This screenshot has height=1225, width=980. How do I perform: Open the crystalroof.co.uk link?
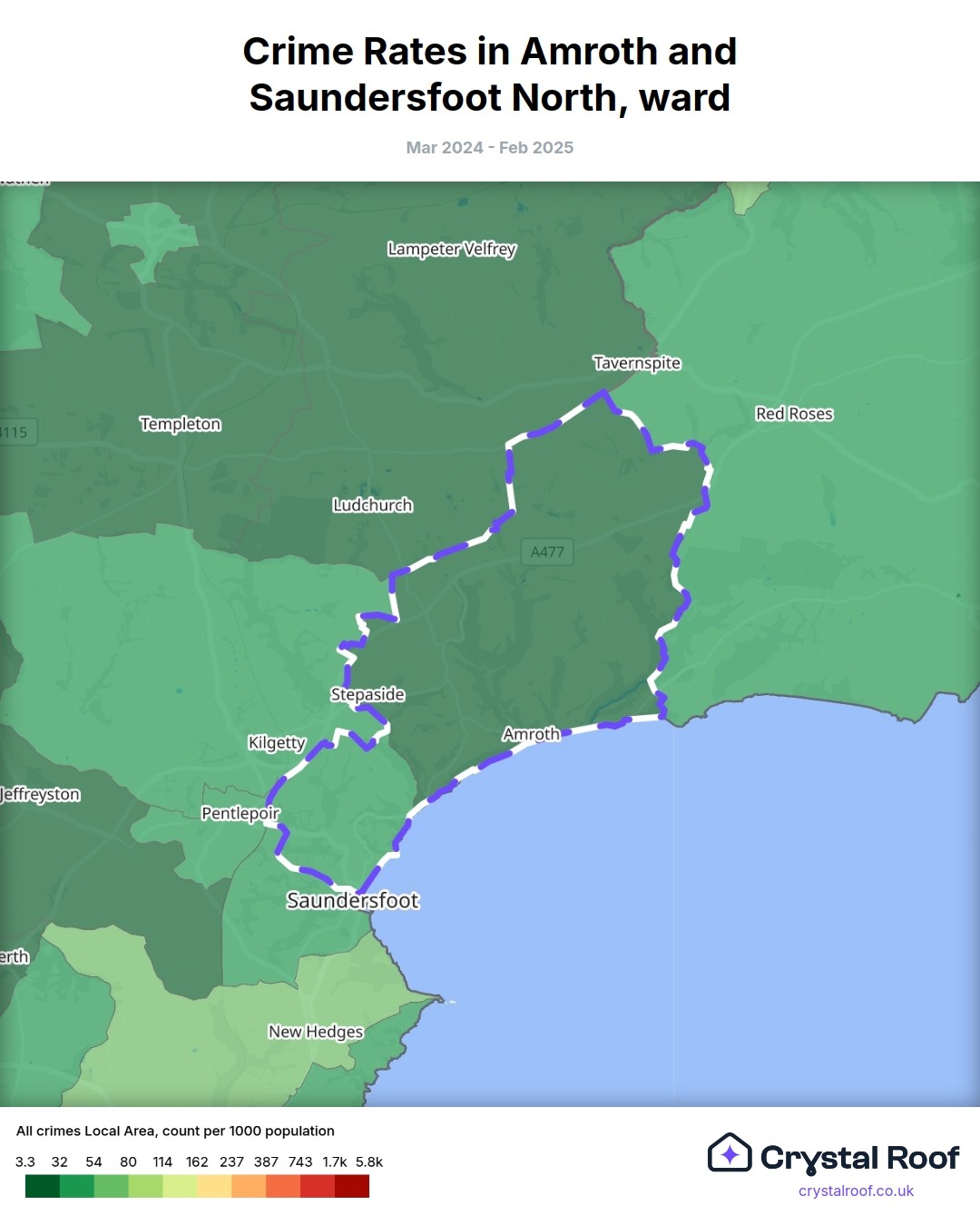pos(856,1191)
